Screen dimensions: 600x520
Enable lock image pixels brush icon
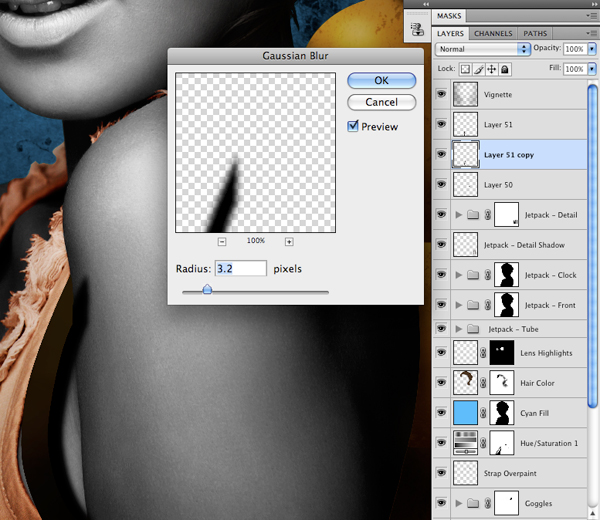coord(478,69)
